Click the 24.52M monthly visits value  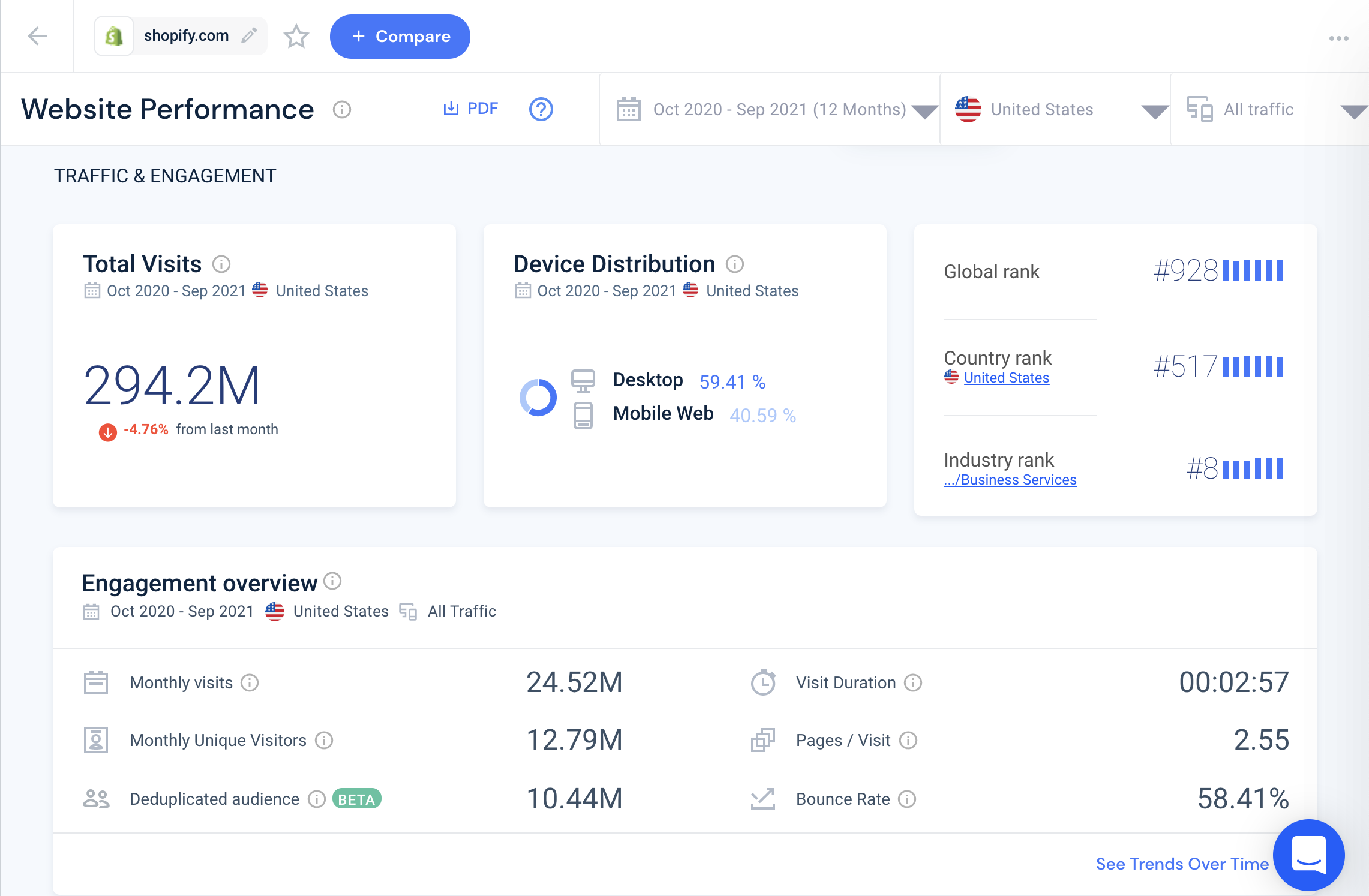click(x=575, y=682)
